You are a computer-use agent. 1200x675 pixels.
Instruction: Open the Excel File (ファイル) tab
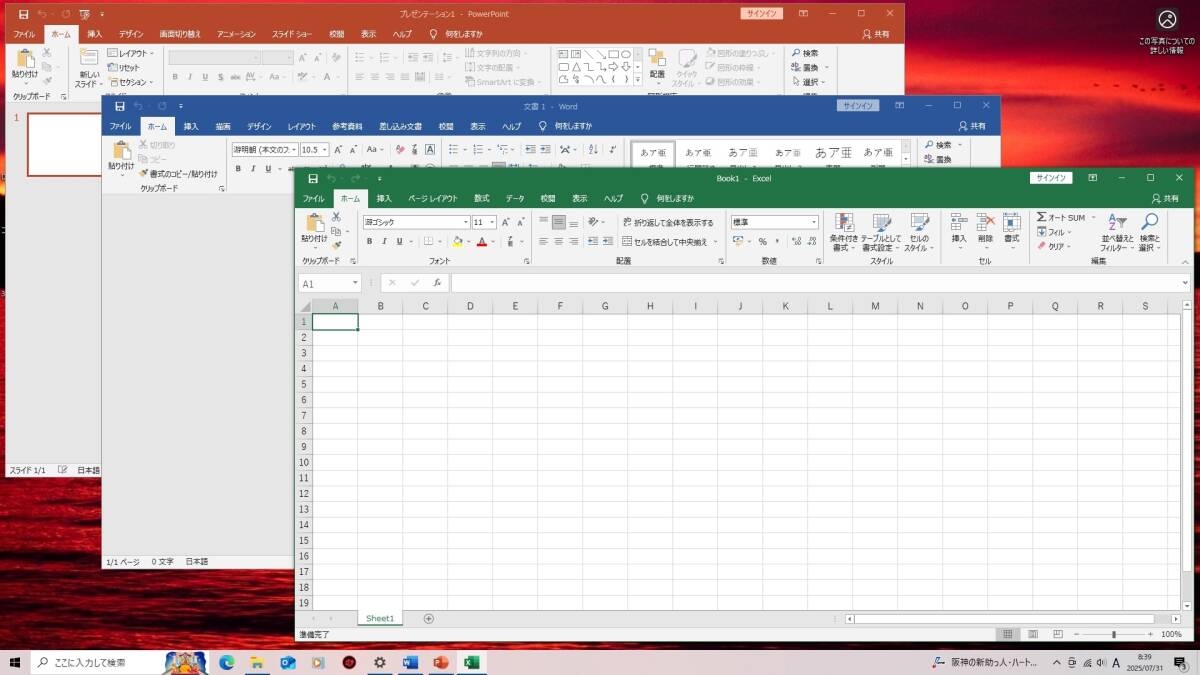coord(314,199)
